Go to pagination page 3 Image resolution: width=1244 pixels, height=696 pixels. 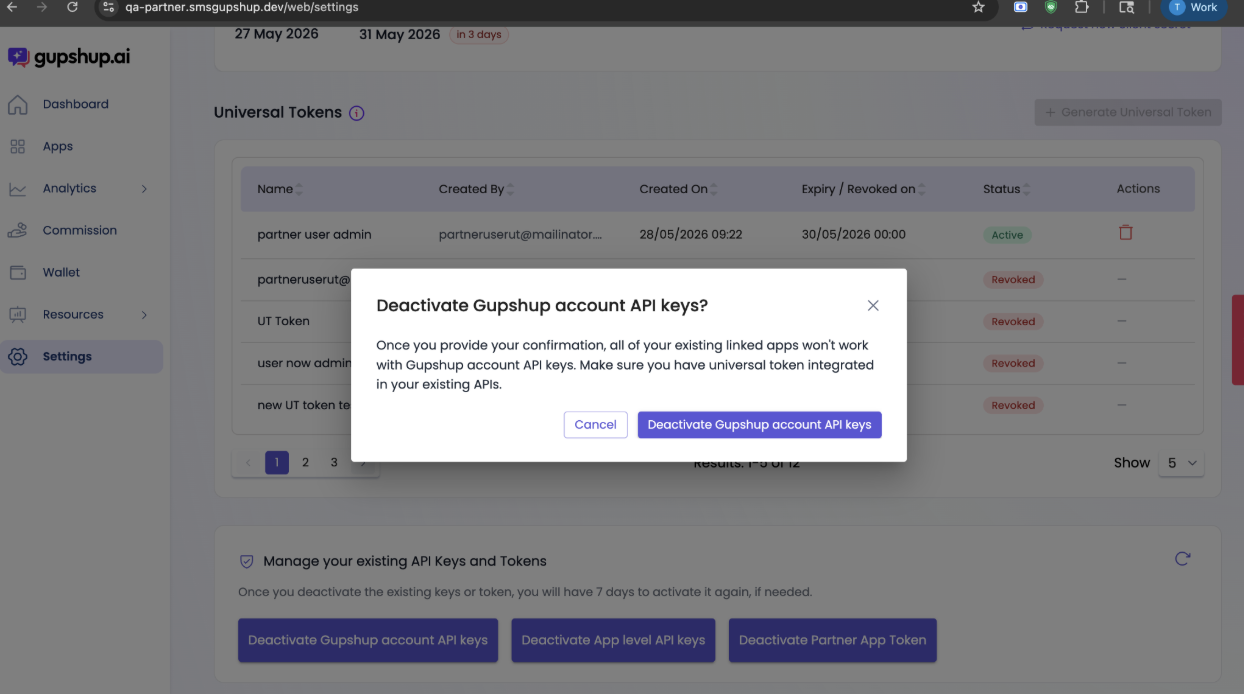coord(334,463)
